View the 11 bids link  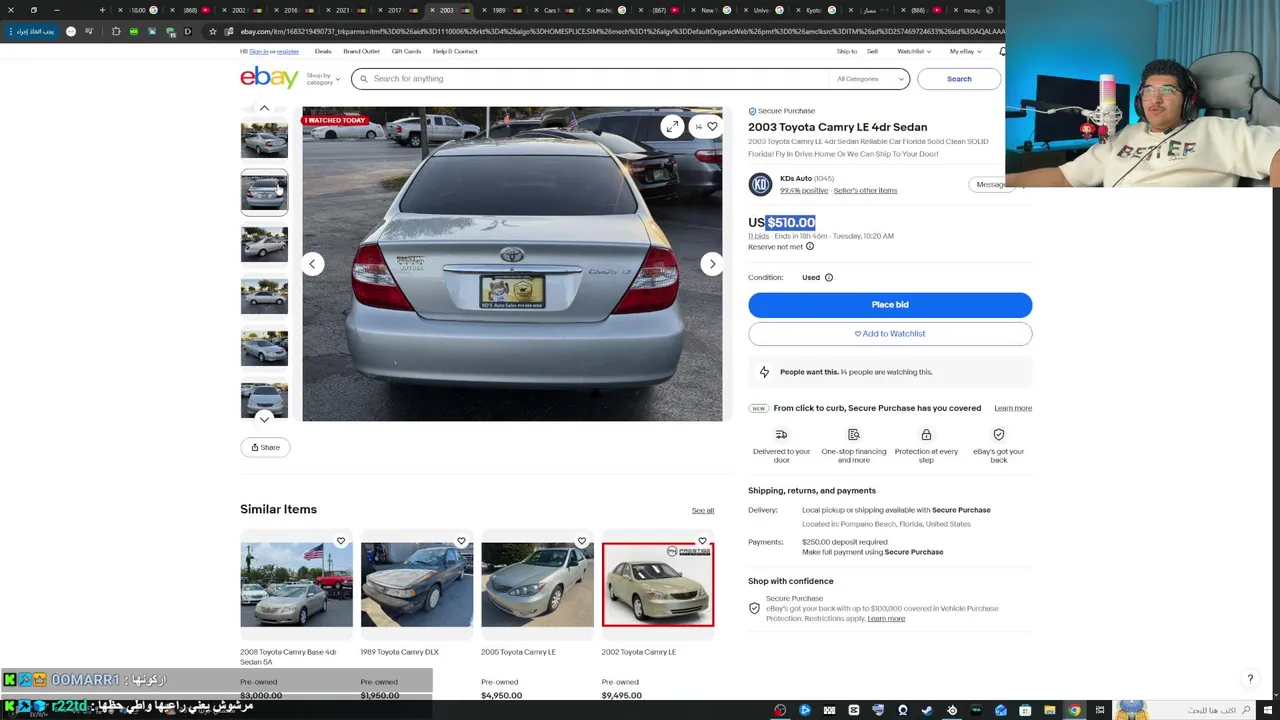[x=758, y=236]
